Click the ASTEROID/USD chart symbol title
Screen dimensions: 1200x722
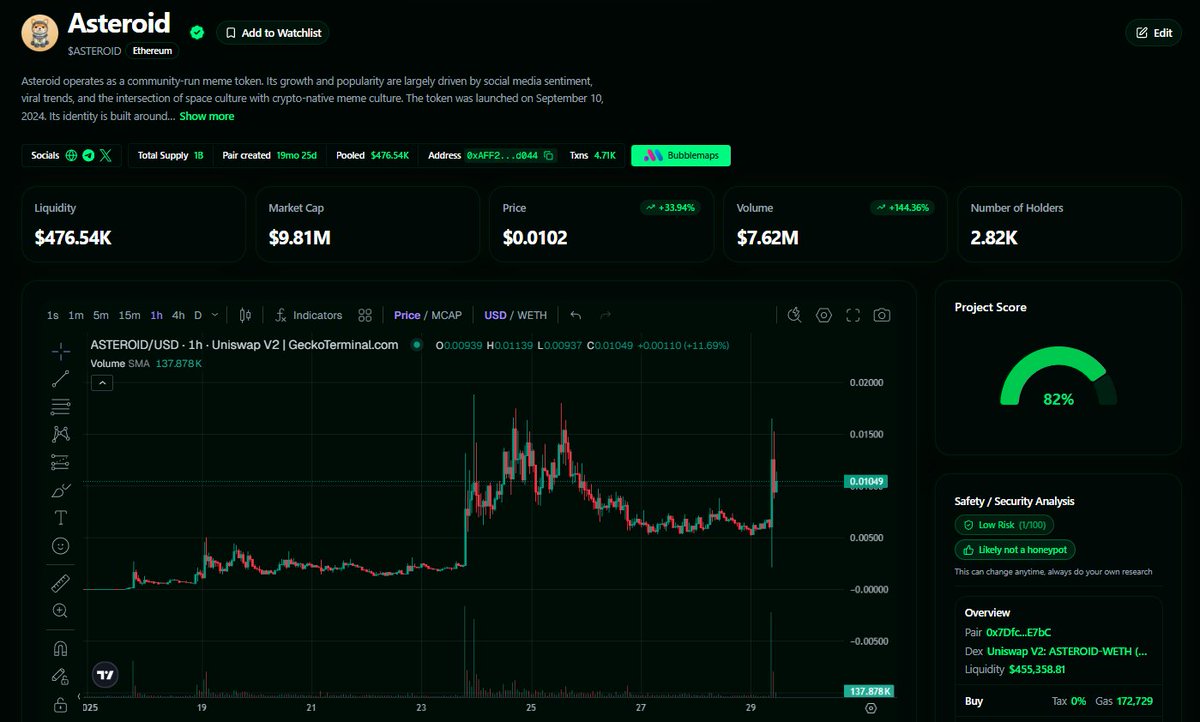coord(245,345)
